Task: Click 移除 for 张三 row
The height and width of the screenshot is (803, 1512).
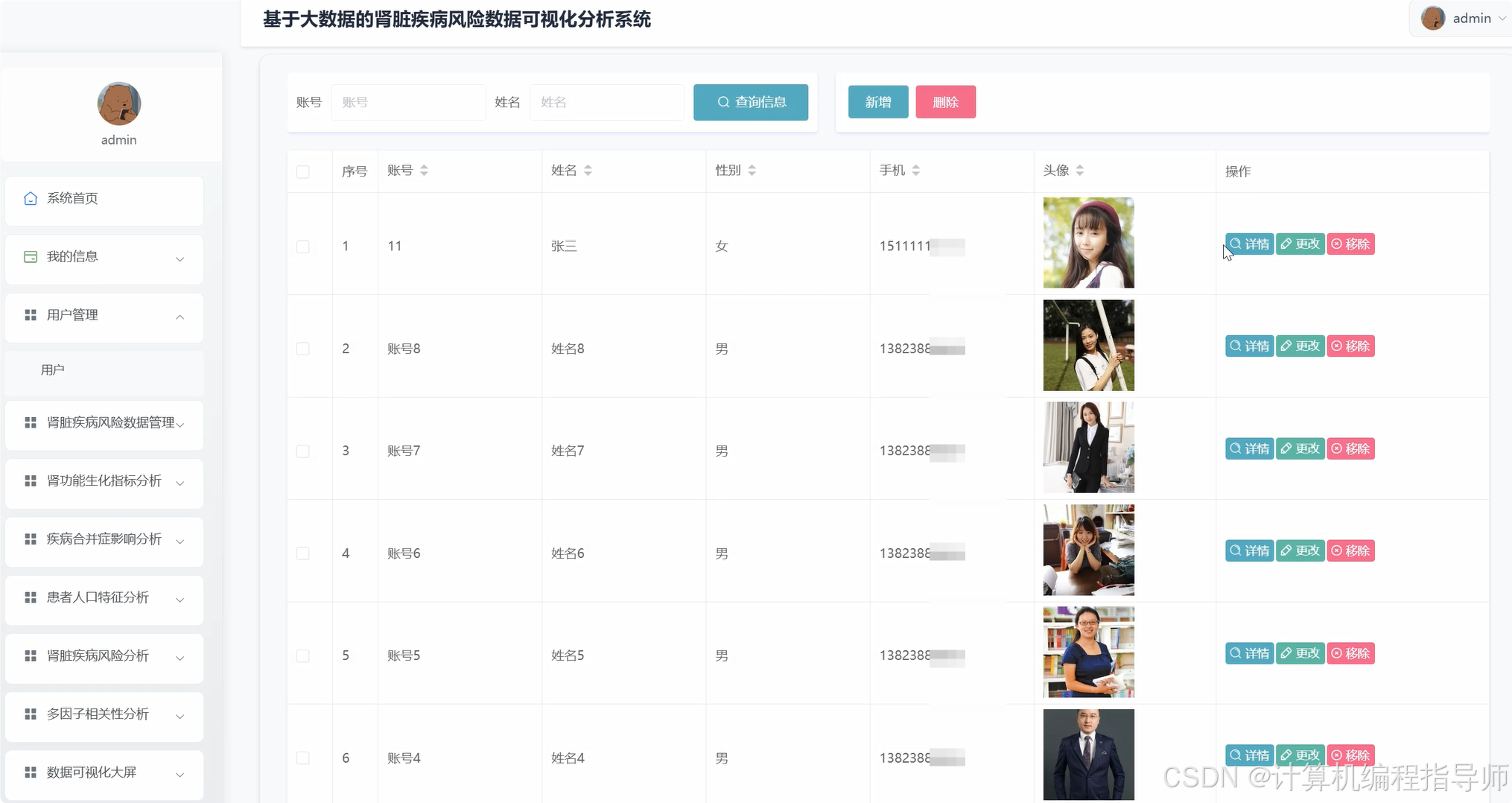Action: click(x=1350, y=244)
